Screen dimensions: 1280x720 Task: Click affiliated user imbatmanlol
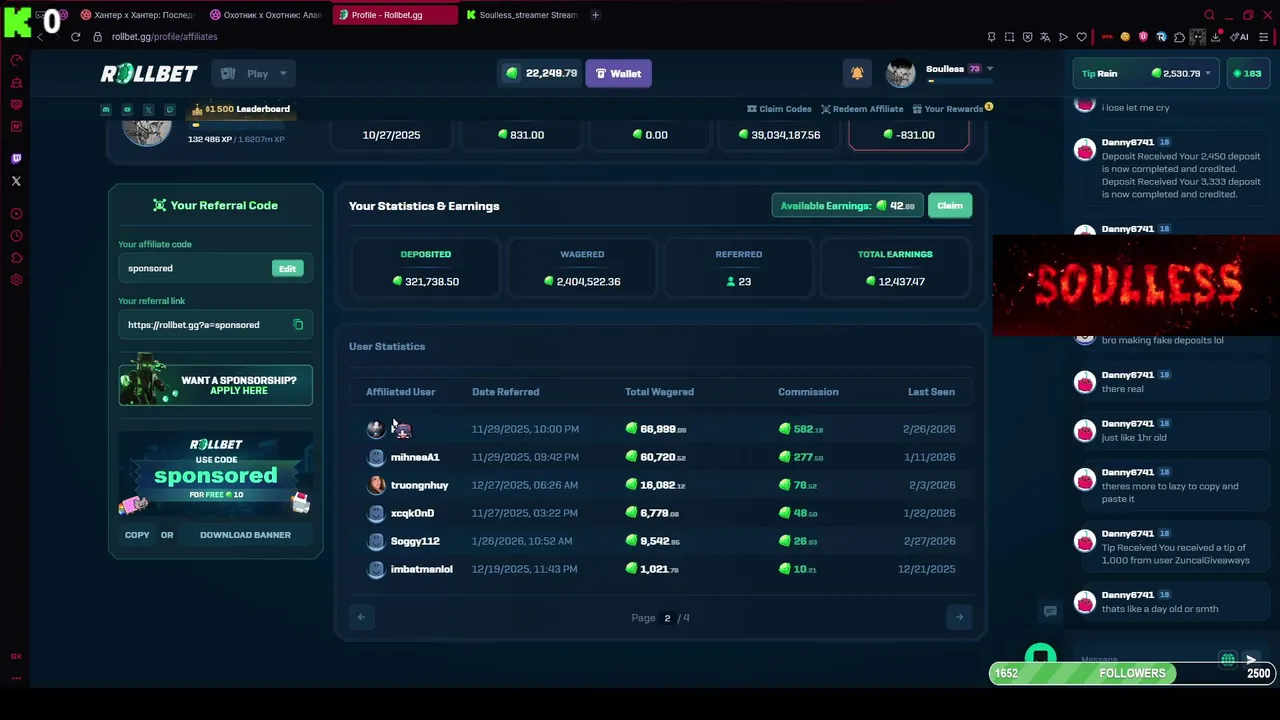point(421,569)
